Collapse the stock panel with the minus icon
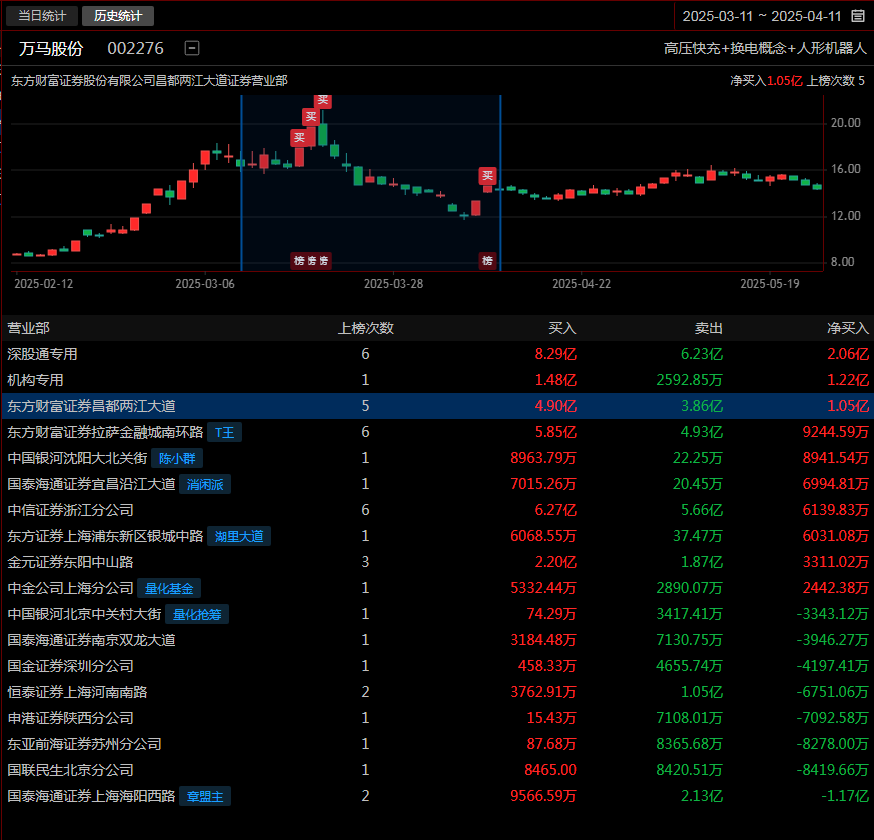 pyautogui.click(x=192, y=48)
